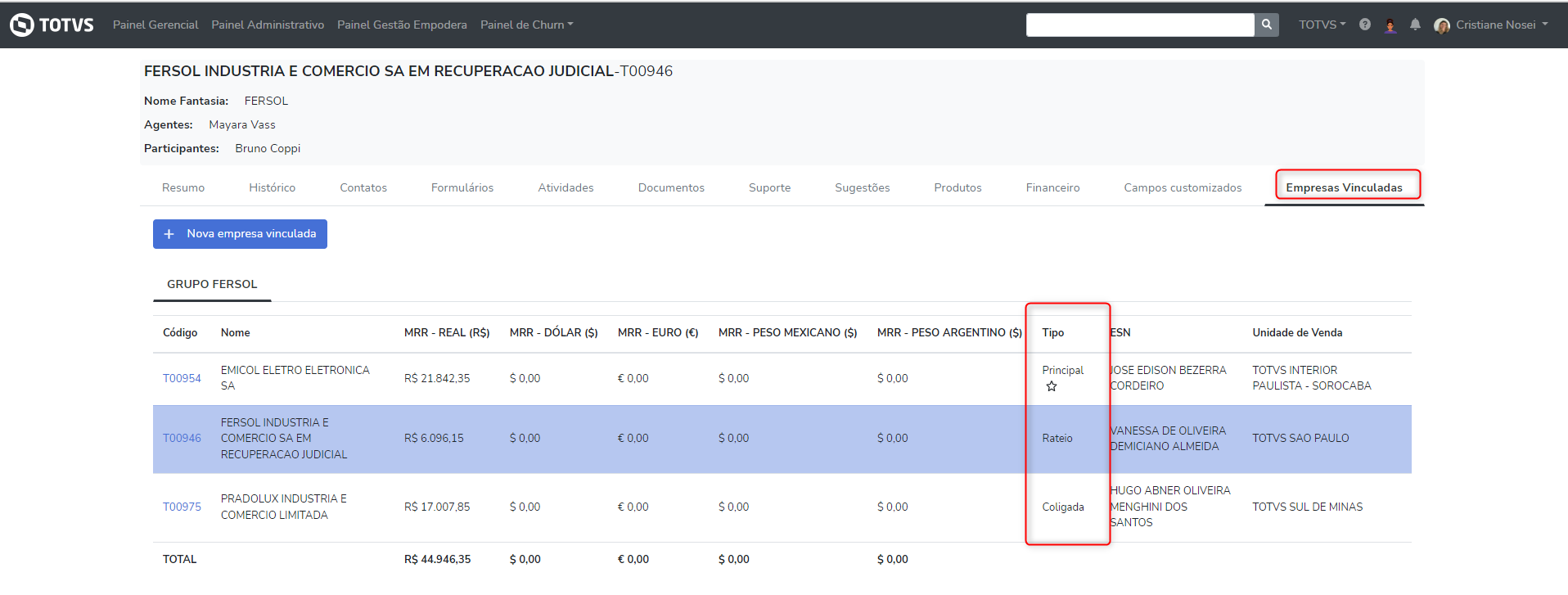
Task: Click the MRR - REAL (R$) header
Action: coord(447,332)
